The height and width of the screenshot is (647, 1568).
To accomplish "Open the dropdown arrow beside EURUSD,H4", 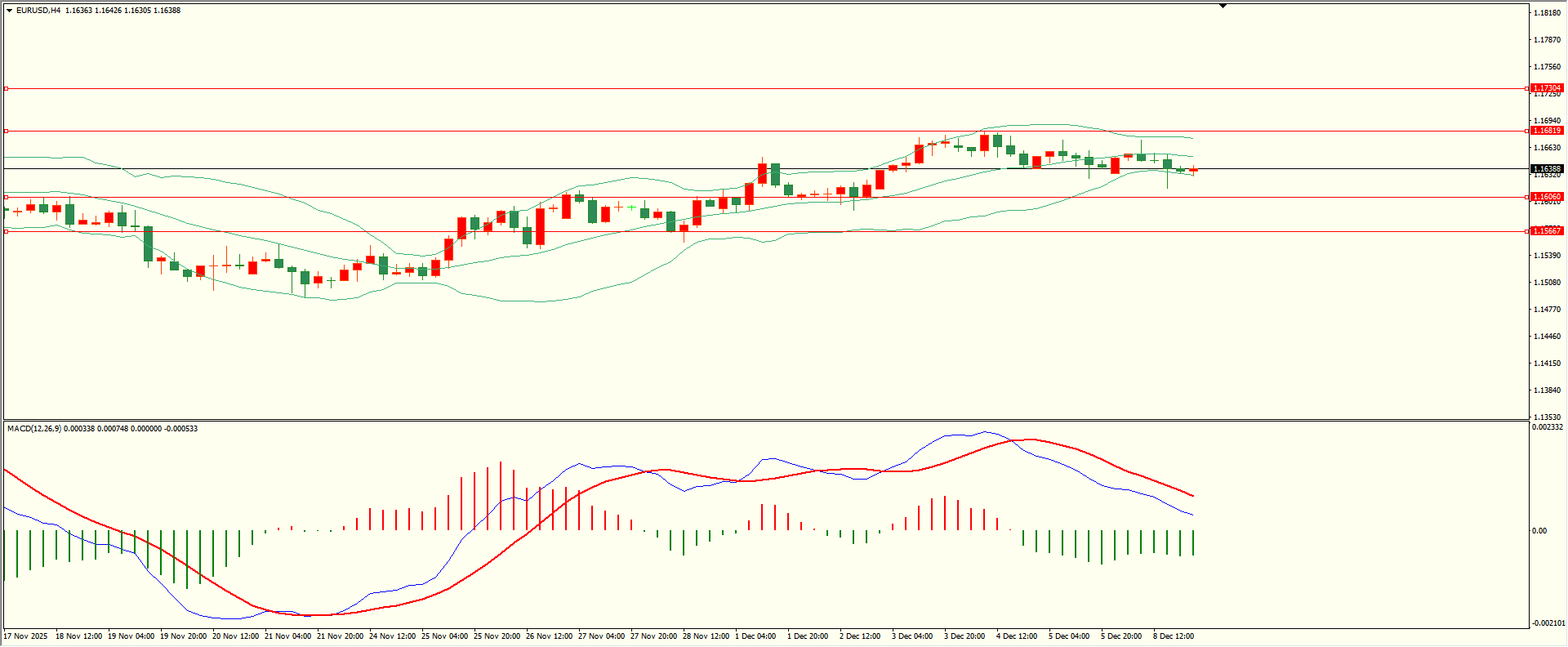I will click(x=10, y=11).
